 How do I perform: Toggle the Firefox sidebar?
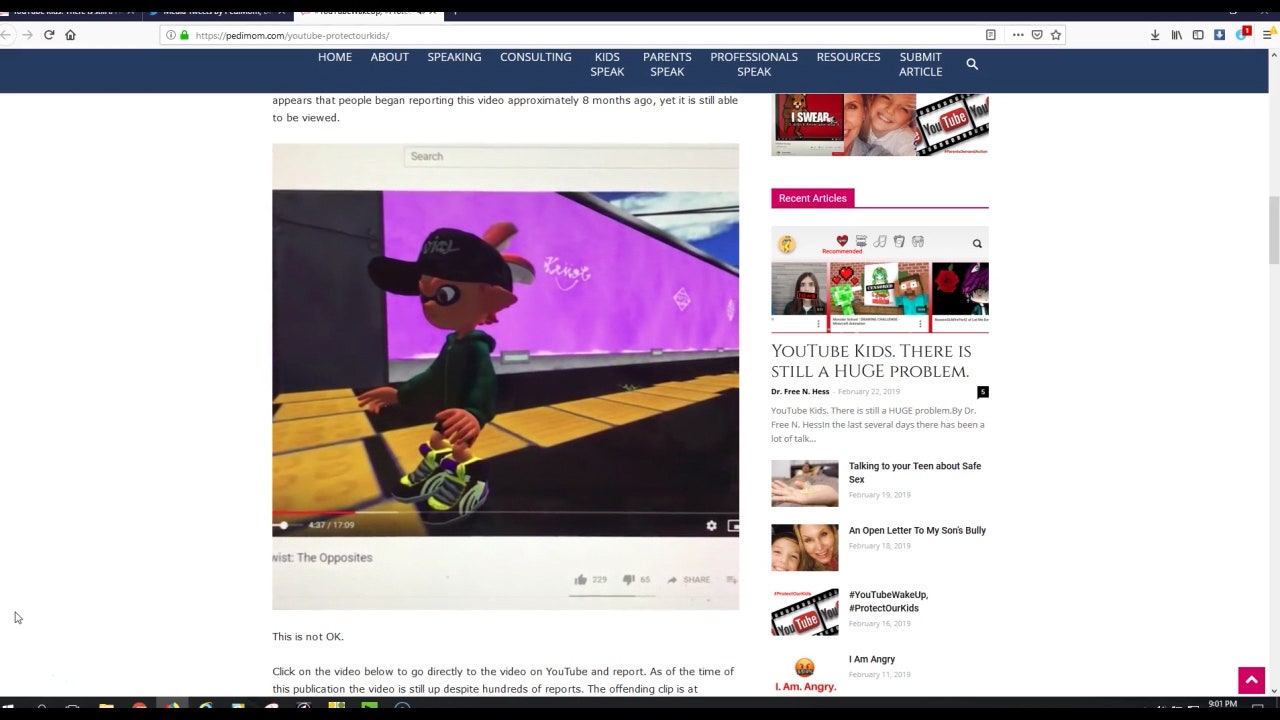1198,35
